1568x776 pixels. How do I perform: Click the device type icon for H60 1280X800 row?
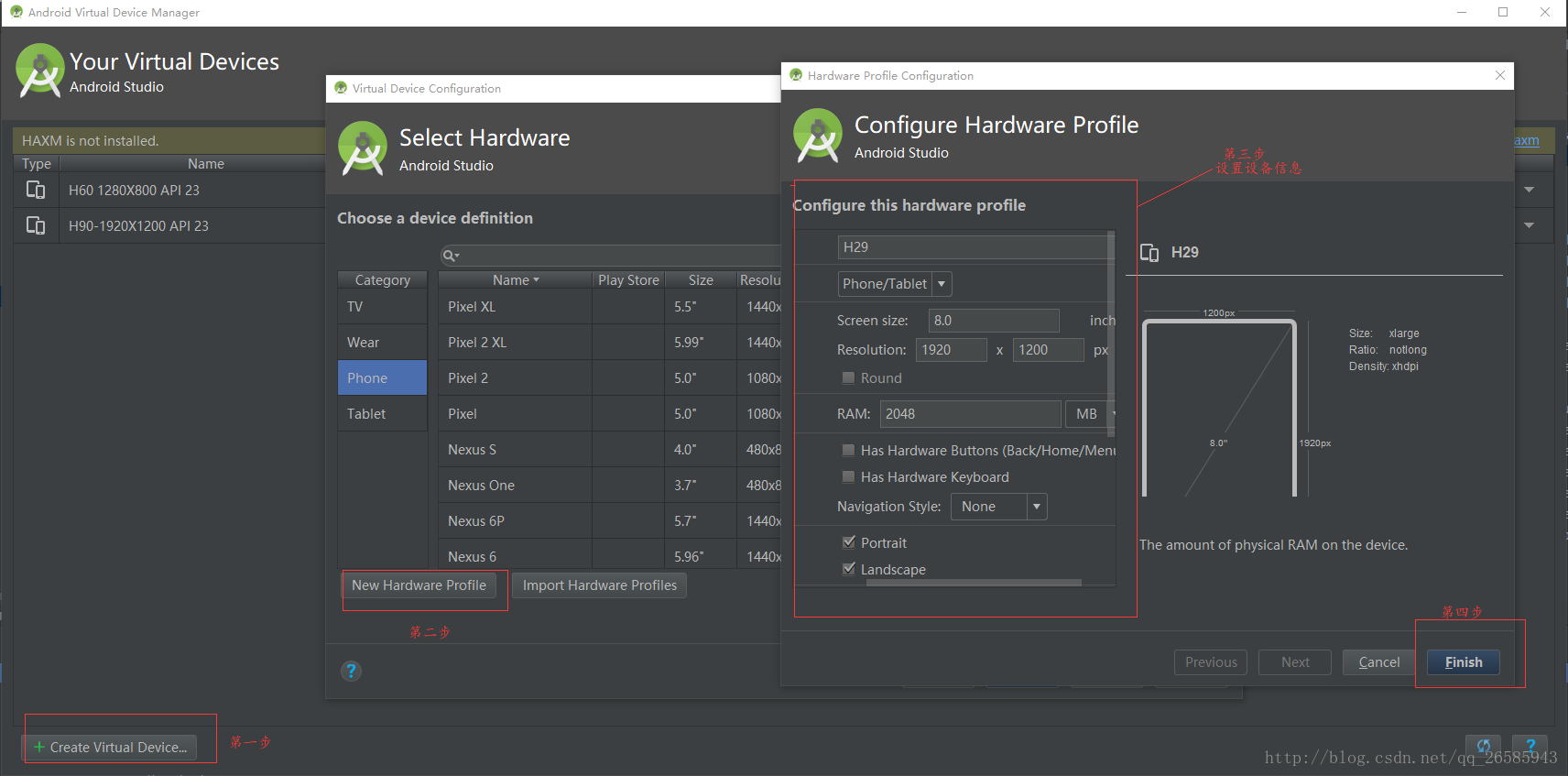[x=36, y=190]
